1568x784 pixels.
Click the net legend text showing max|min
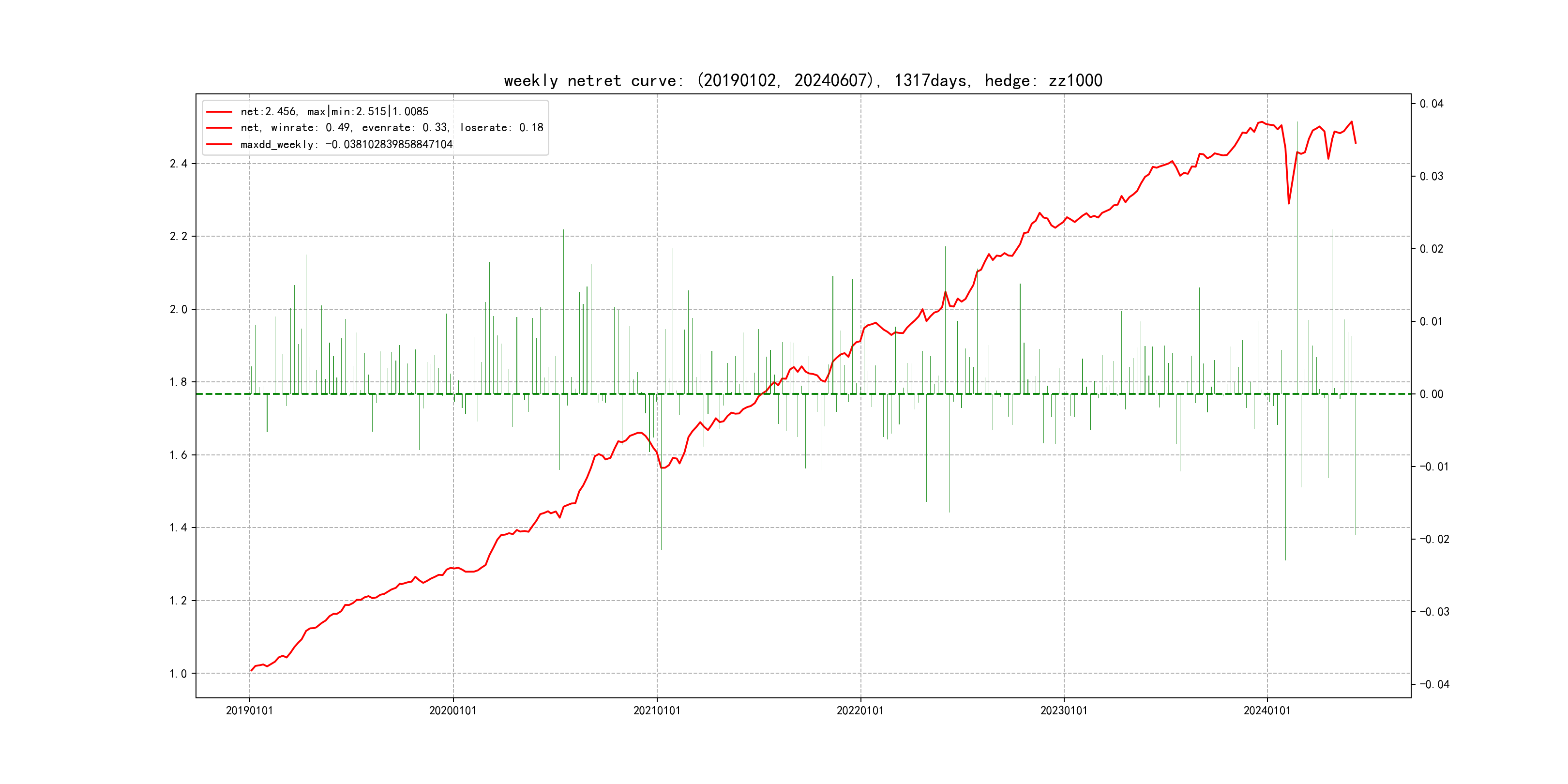coord(334,111)
